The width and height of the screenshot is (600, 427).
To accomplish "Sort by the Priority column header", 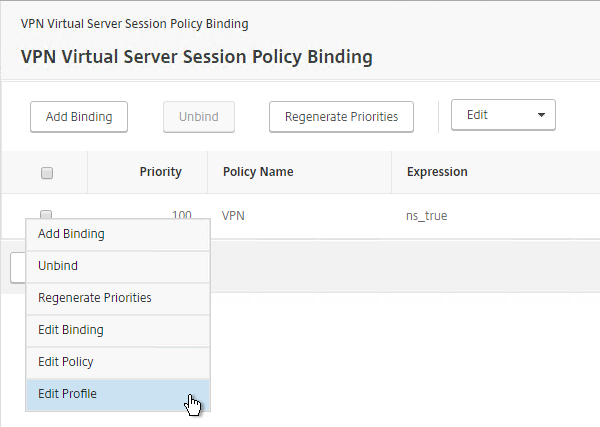I will pos(160,172).
